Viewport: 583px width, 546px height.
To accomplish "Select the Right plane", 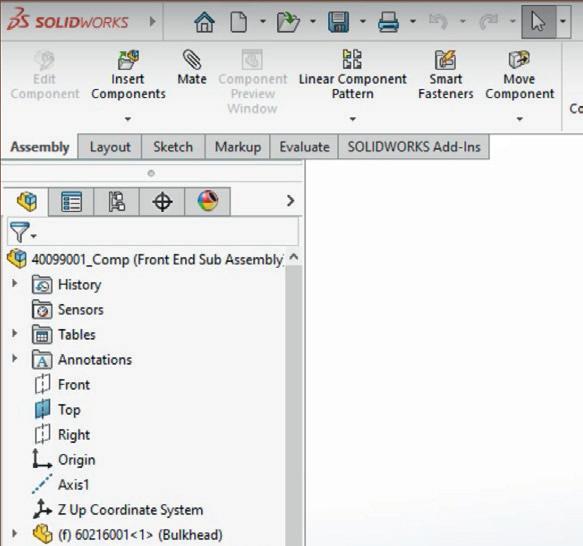I will pos(62,434).
